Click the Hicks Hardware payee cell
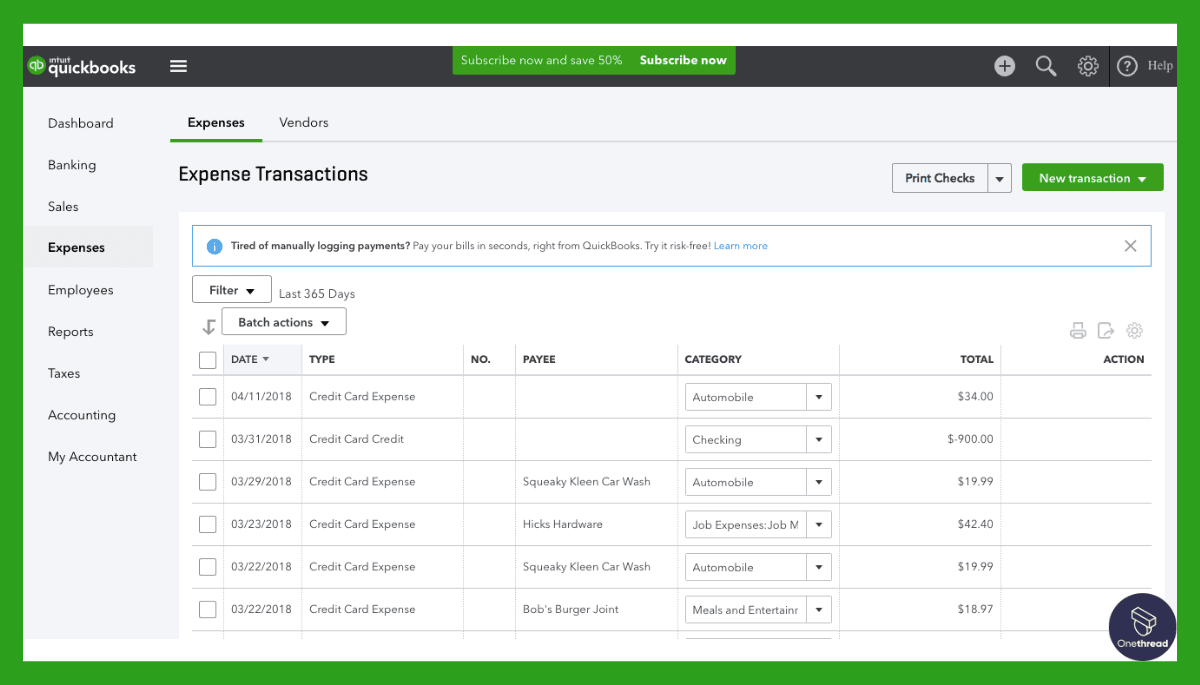The height and width of the screenshot is (685, 1200). click(563, 524)
